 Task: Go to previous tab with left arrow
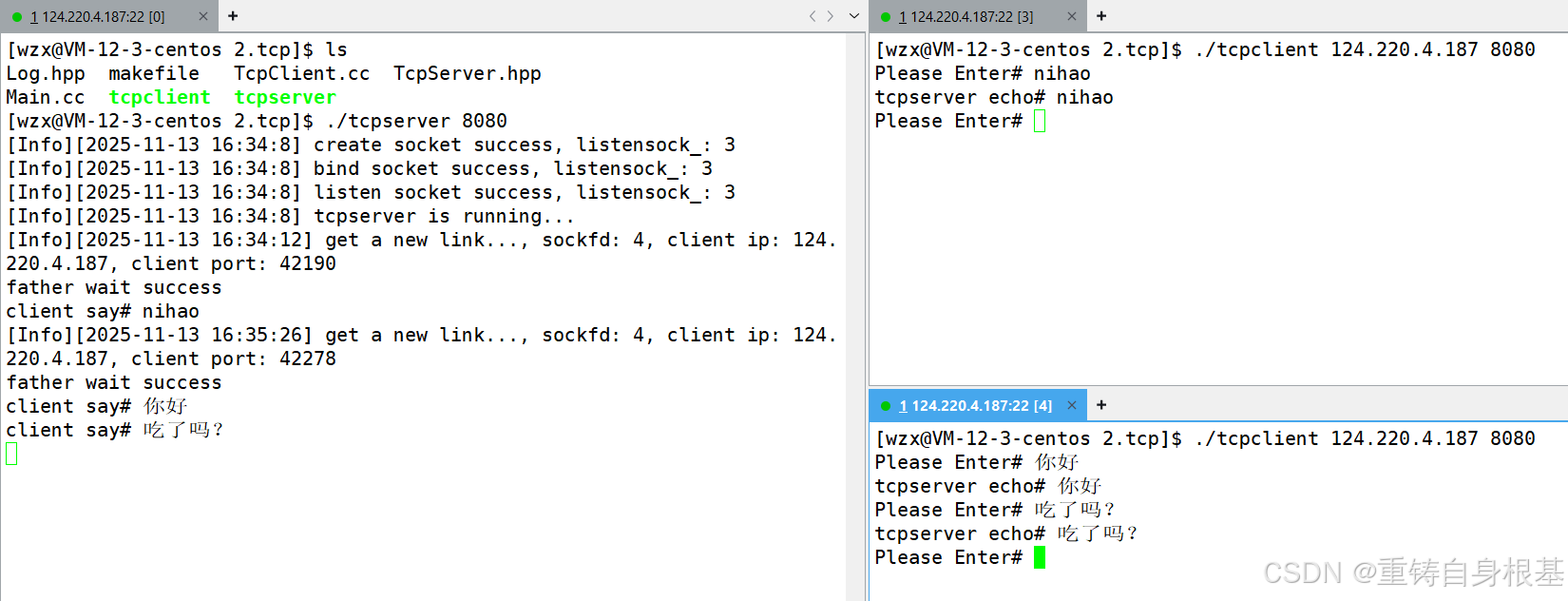click(x=813, y=16)
